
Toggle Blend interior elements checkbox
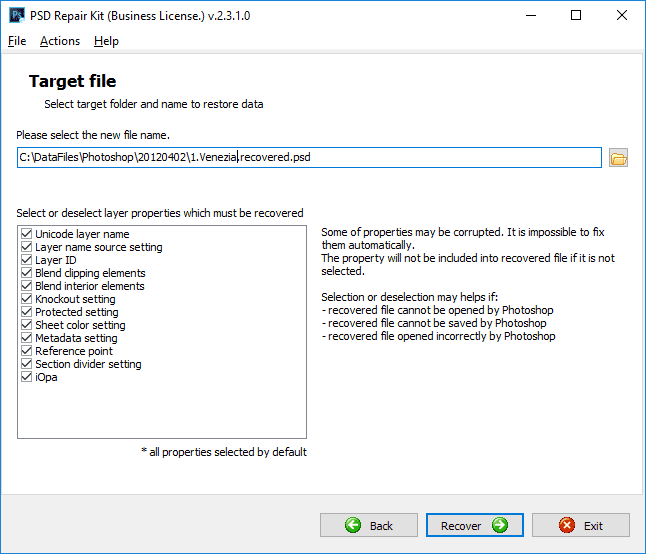tap(26, 286)
